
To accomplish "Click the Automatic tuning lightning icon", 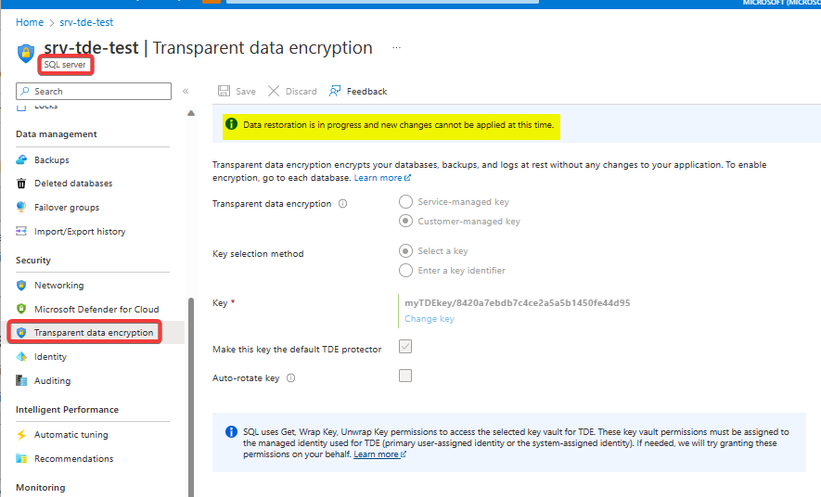I will pyautogui.click(x=22, y=435).
